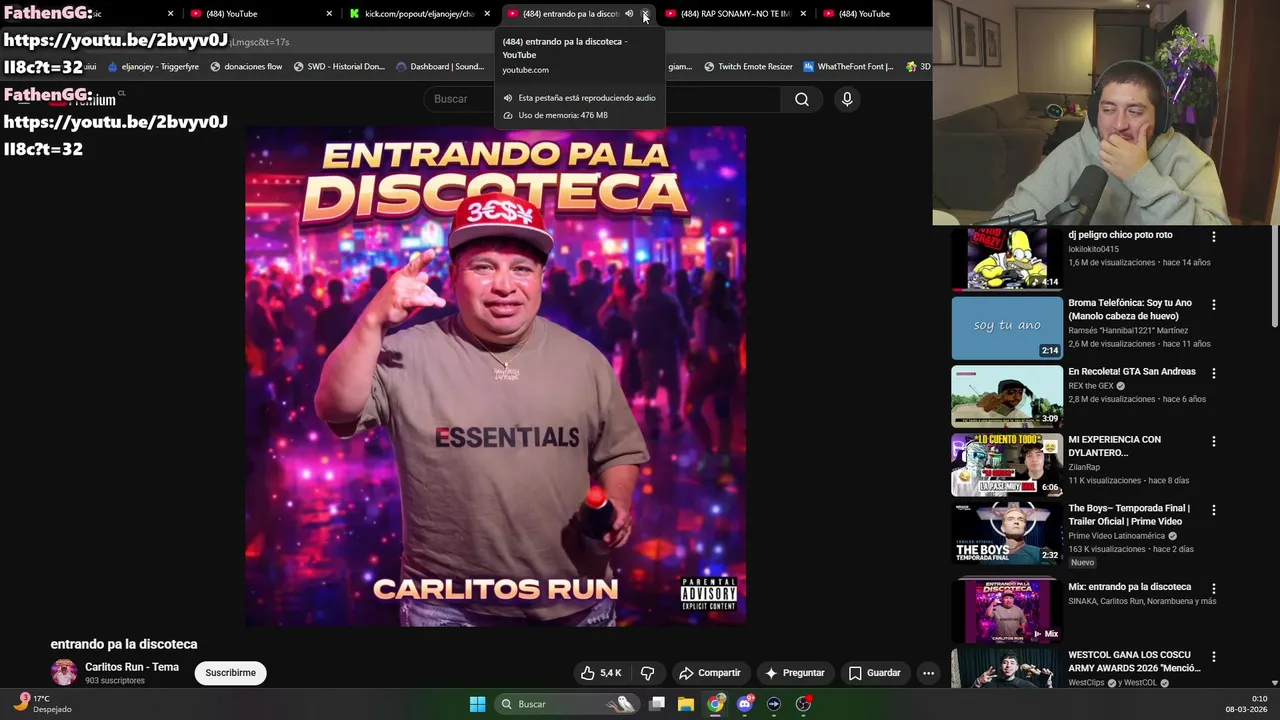This screenshot has height=720, width=1280.
Task: Open Windows Start menu
Action: point(477,704)
